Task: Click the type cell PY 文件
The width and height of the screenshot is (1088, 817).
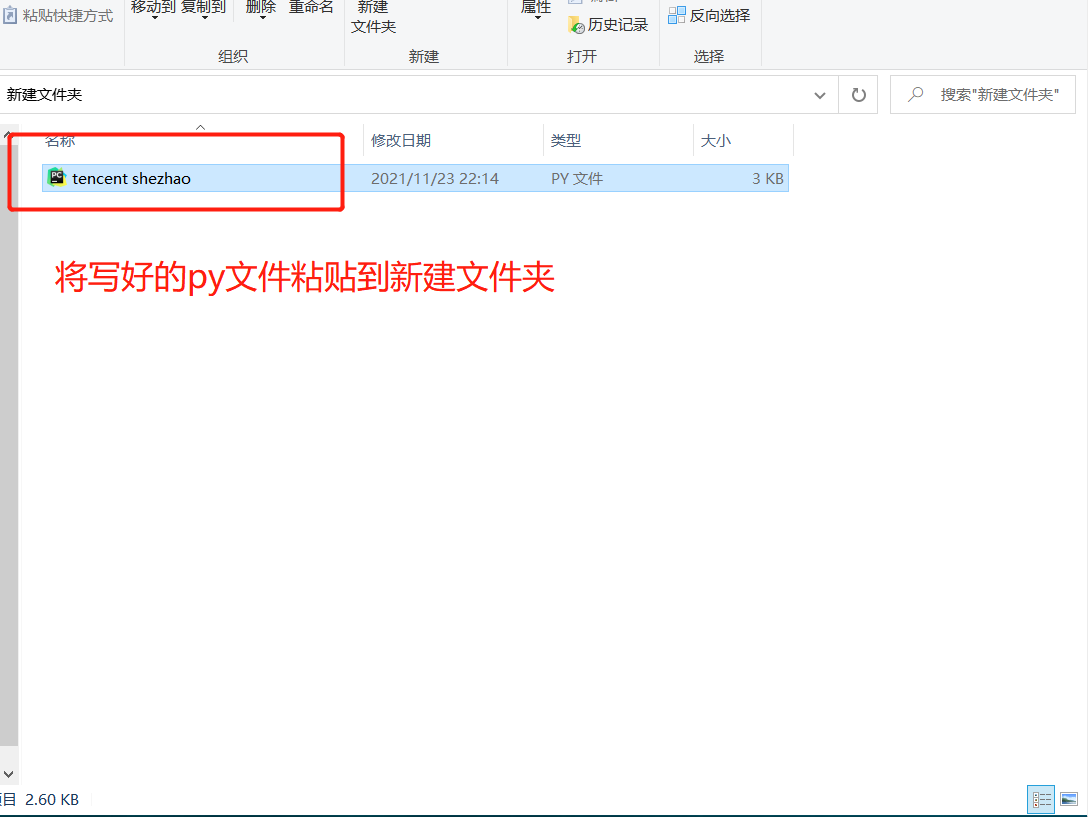Action: 577,178
